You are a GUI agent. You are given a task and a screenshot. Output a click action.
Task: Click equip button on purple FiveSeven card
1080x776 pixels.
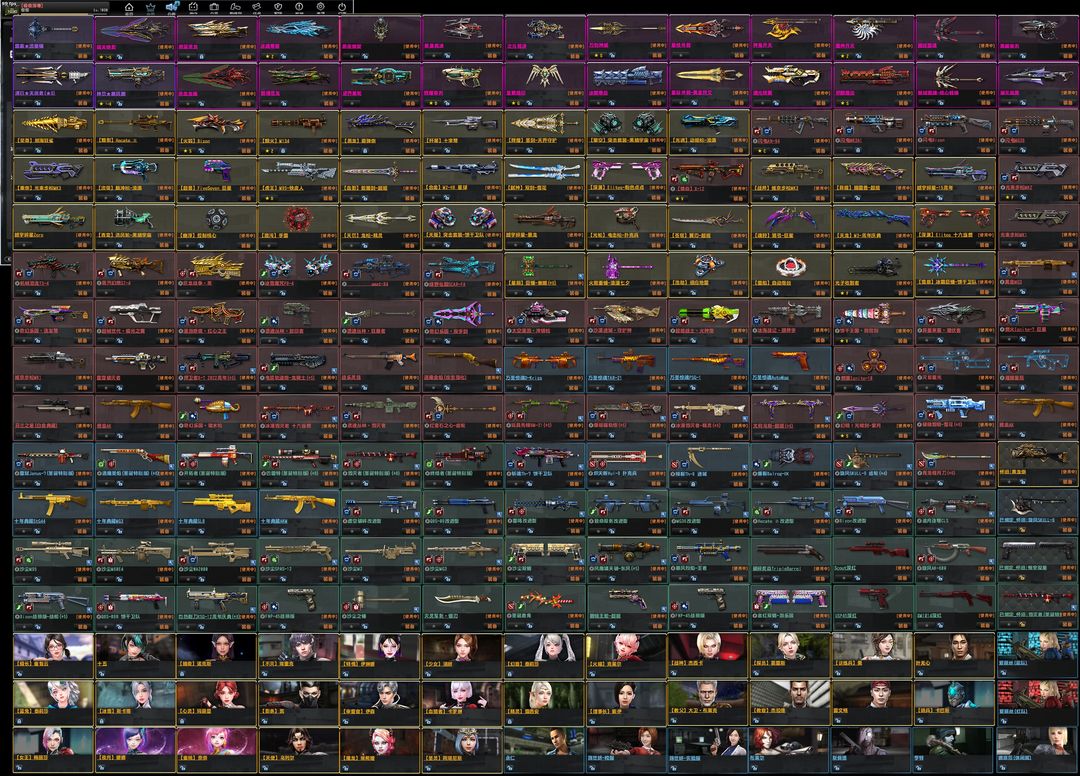(247, 198)
